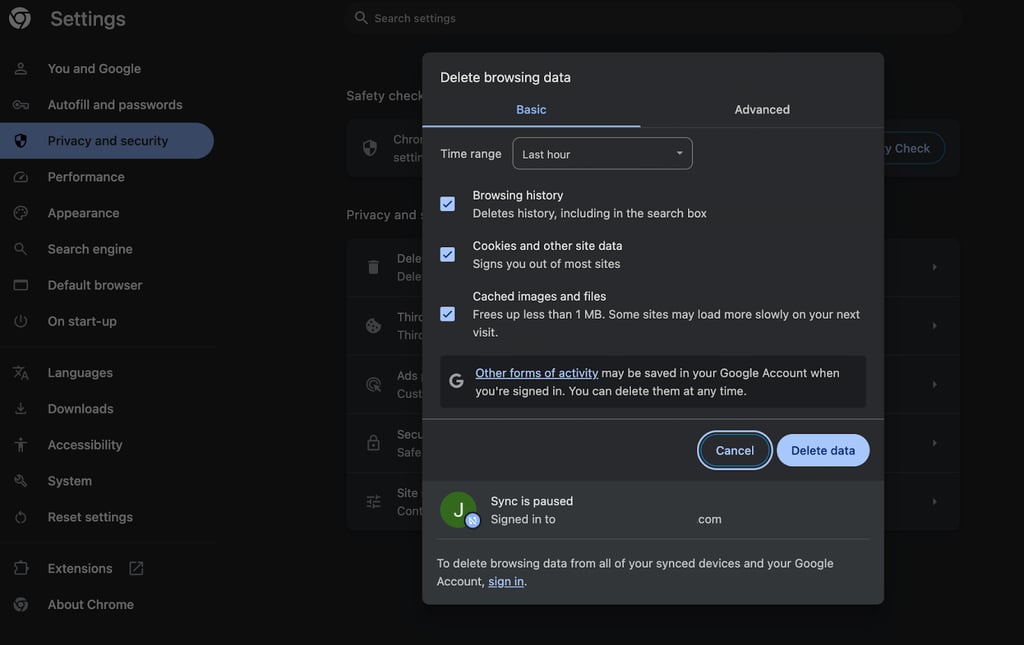Click the Safety Check button behind dialog
This screenshot has height=645, width=1024.
pyautogui.click(x=914, y=148)
